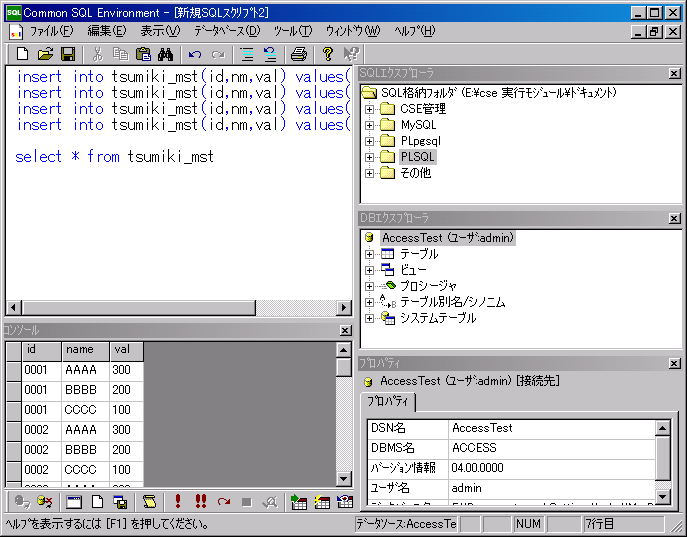
Task: Cut selection with the scissors icon
Action: 97,54
